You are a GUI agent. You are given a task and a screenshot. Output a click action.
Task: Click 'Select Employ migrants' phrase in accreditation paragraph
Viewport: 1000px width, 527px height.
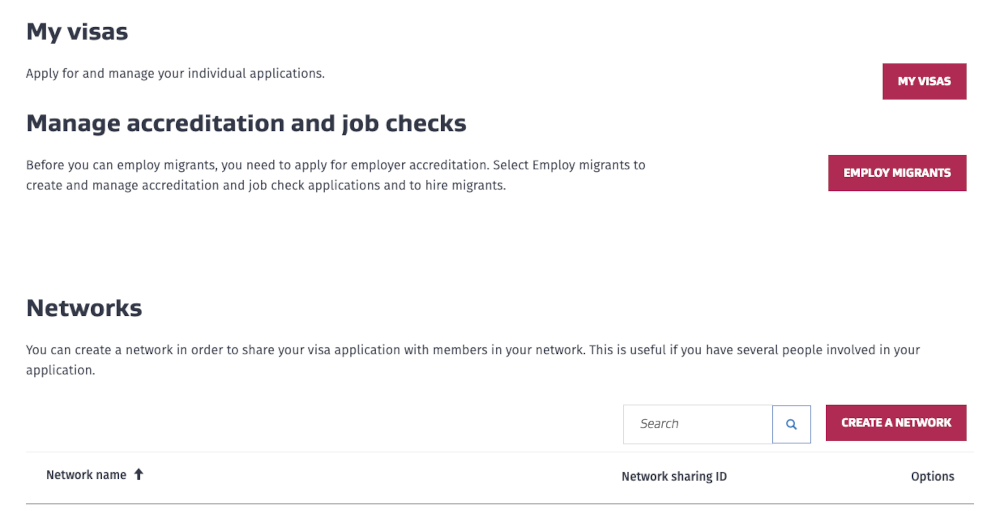pos(569,165)
